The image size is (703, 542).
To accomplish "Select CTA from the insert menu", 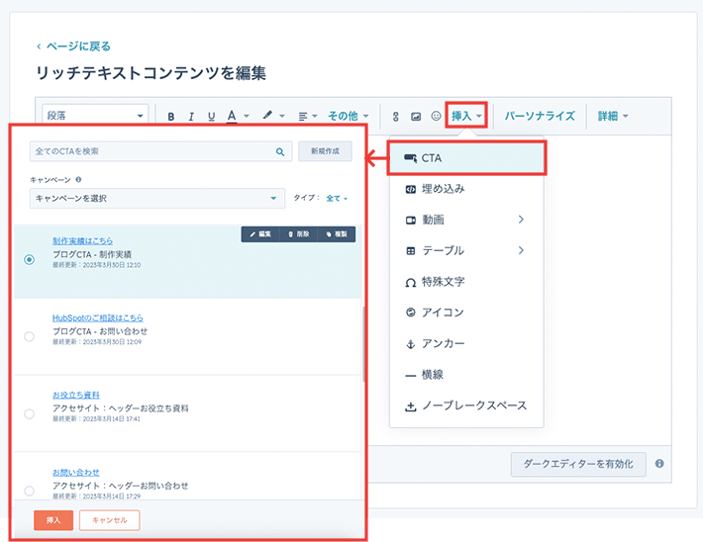I will click(x=467, y=158).
